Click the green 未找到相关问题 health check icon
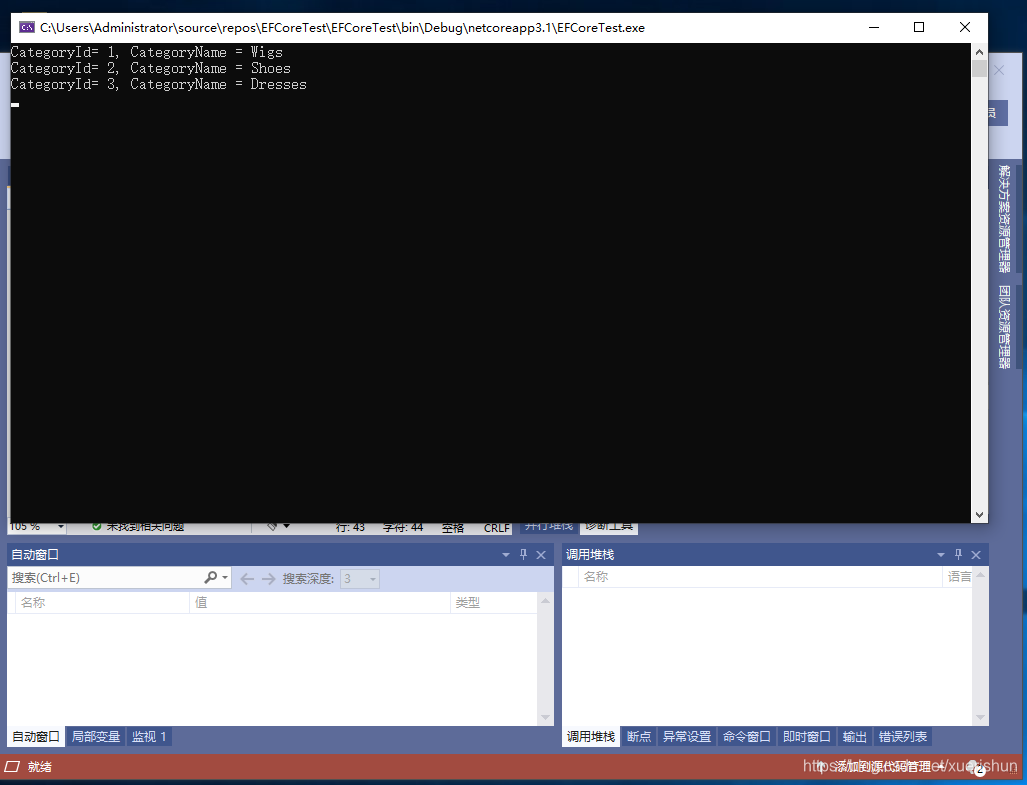Image resolution: width=1027 pixels, height=785 pixels. tap(97, 525)
